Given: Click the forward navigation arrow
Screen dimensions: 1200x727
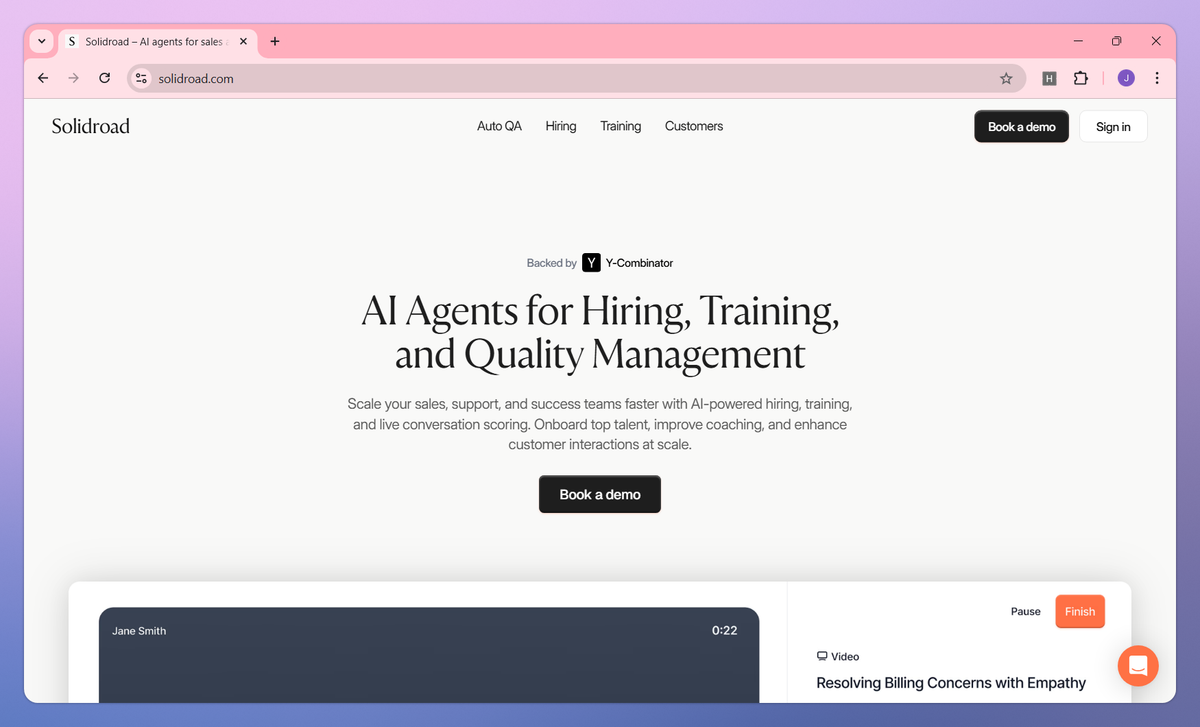Looking at the screenshot, I should pyautogui.click(x=73, y=78).
